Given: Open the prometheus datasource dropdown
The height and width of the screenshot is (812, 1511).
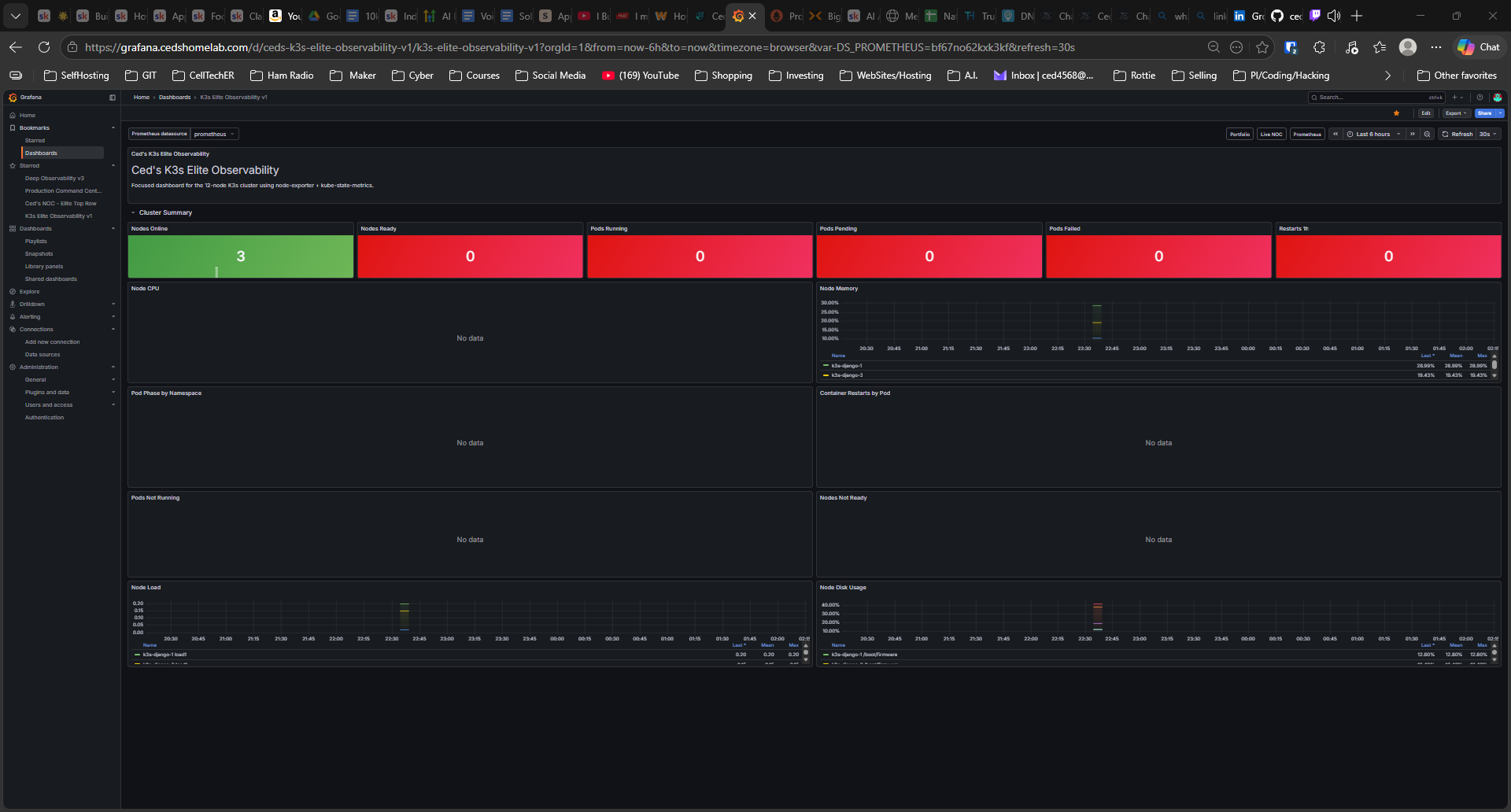Looking at the screenshot, I should coord(214,134).
